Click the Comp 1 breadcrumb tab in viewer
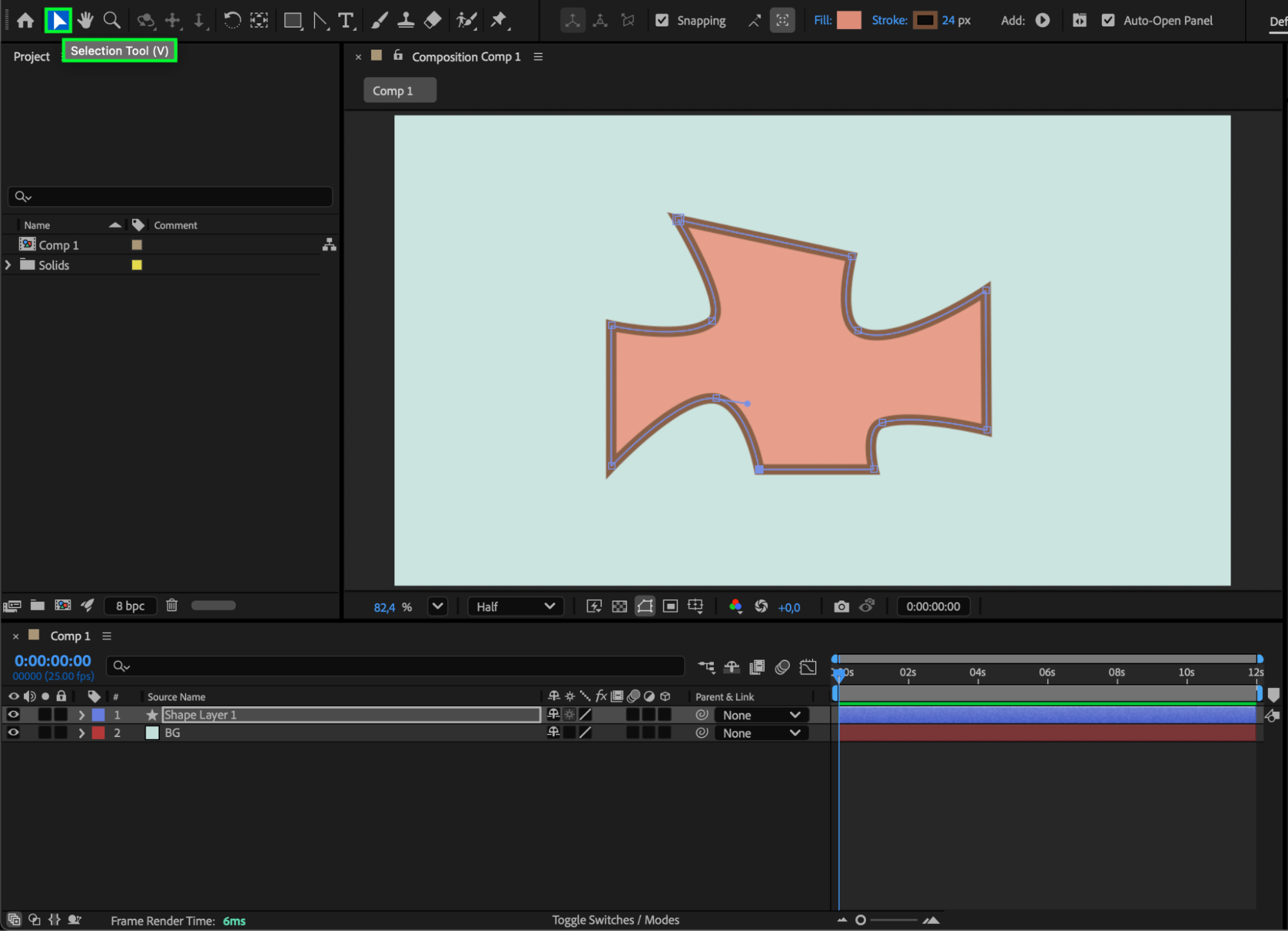1288x931 pixels. pos(399,91)
